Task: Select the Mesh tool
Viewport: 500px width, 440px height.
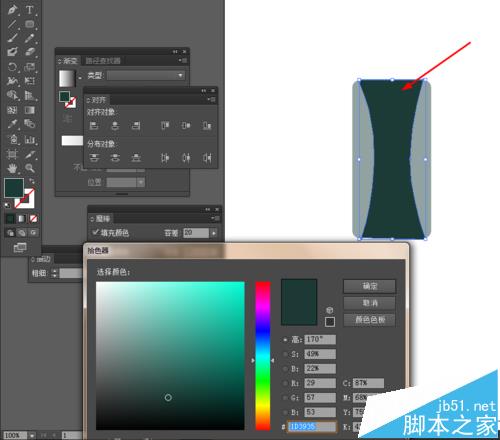Action: point(12,110)
